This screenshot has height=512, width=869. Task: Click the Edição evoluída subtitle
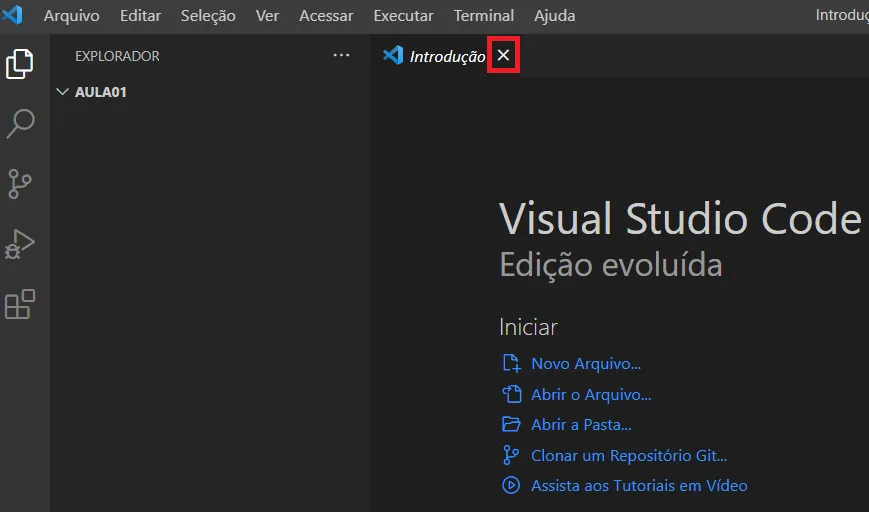pyautogui.click(x=611, y=265)
